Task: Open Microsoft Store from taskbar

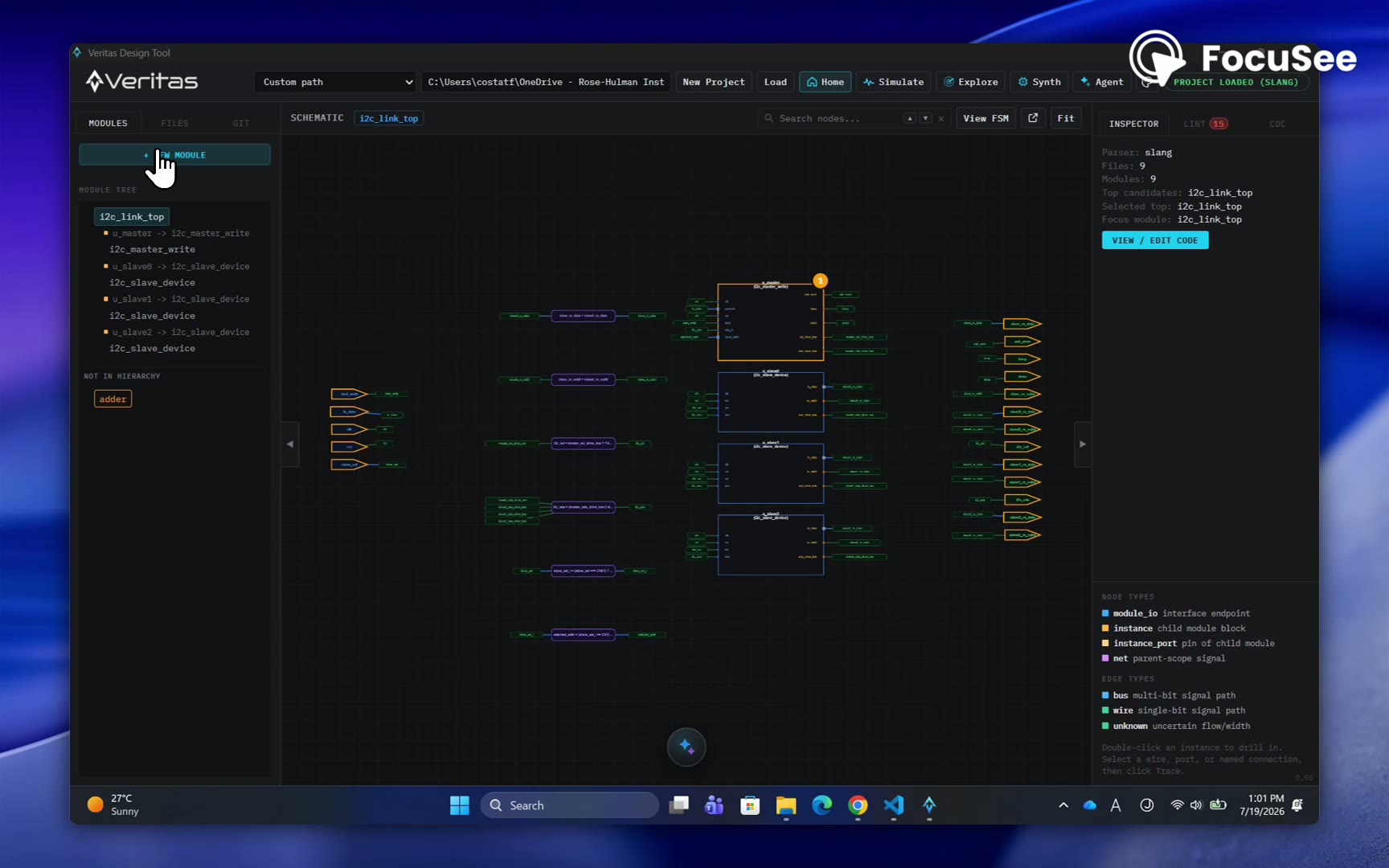Action: (x=750, y=805)
